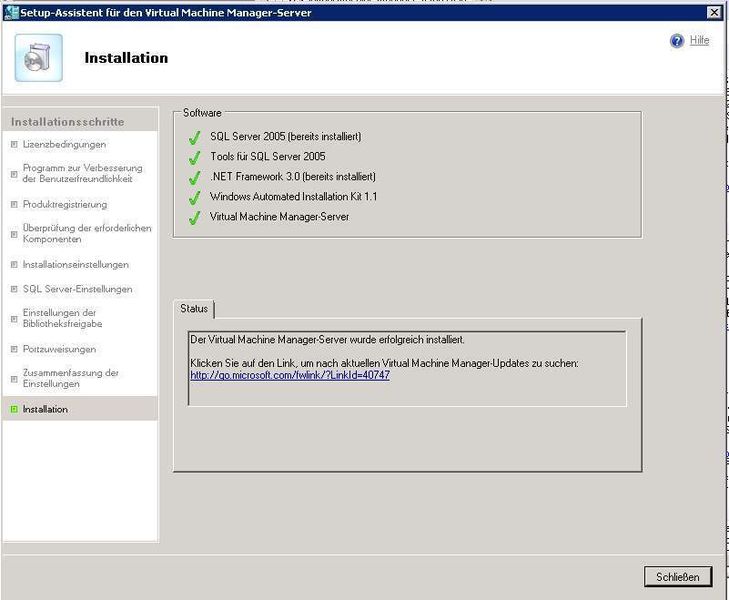Click the Tools für SQL Server 2005 text
This screenshot has height=600, width=729.
point(268,156)
